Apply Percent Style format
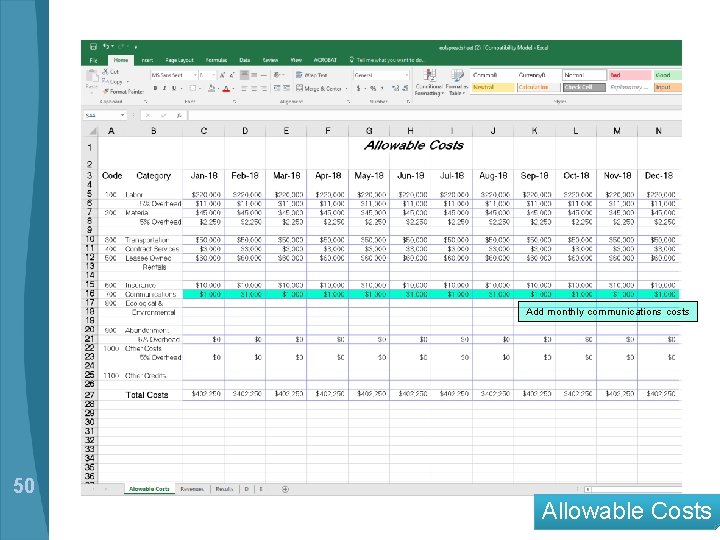 (x=373, y=88)
